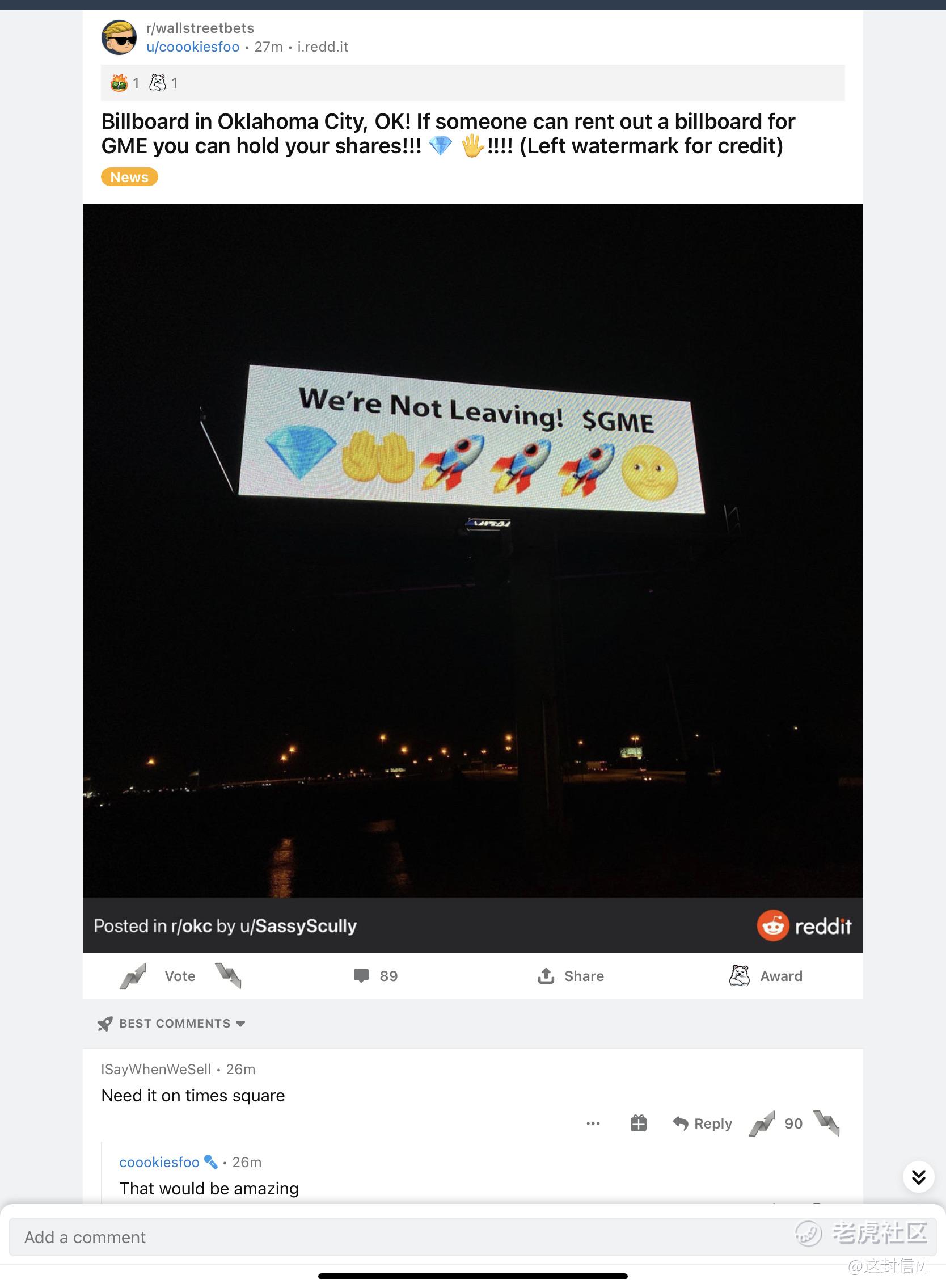Select the News flair tag
The width and height of the screenshot is (946, 1288).
129,177
